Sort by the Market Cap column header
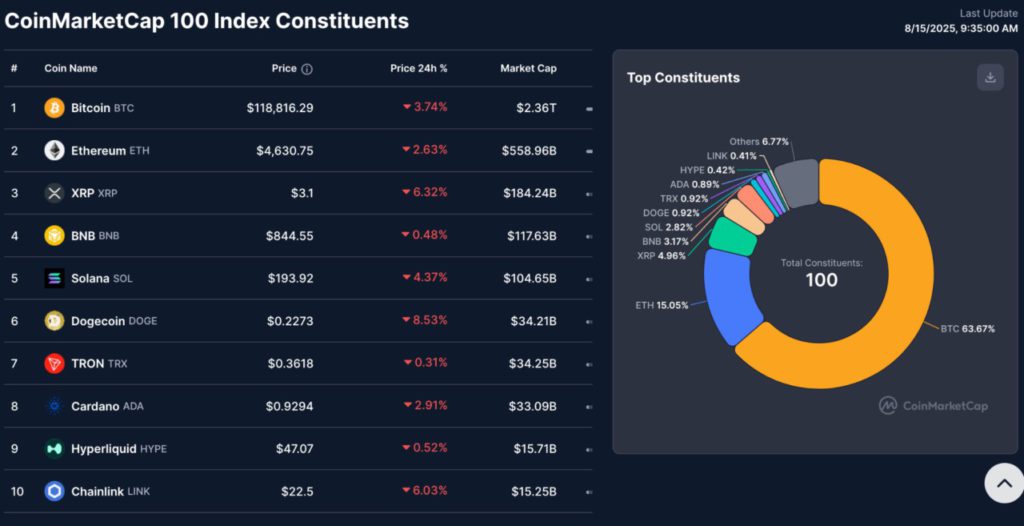This screenshot has width=1024, height=526. click(x=528, y=69)
